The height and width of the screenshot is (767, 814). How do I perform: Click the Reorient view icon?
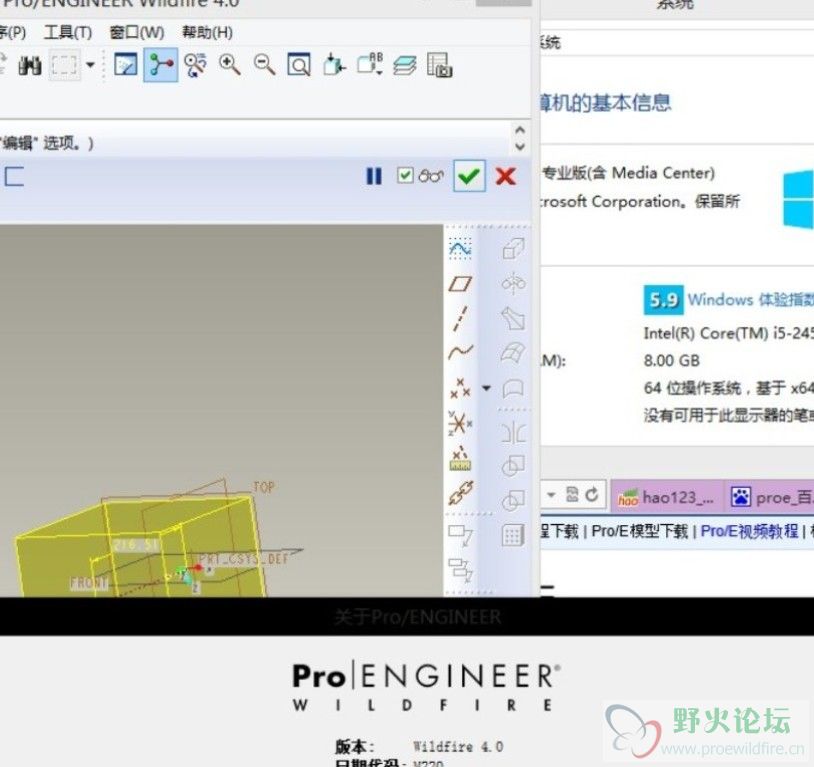tap(334, 65)
